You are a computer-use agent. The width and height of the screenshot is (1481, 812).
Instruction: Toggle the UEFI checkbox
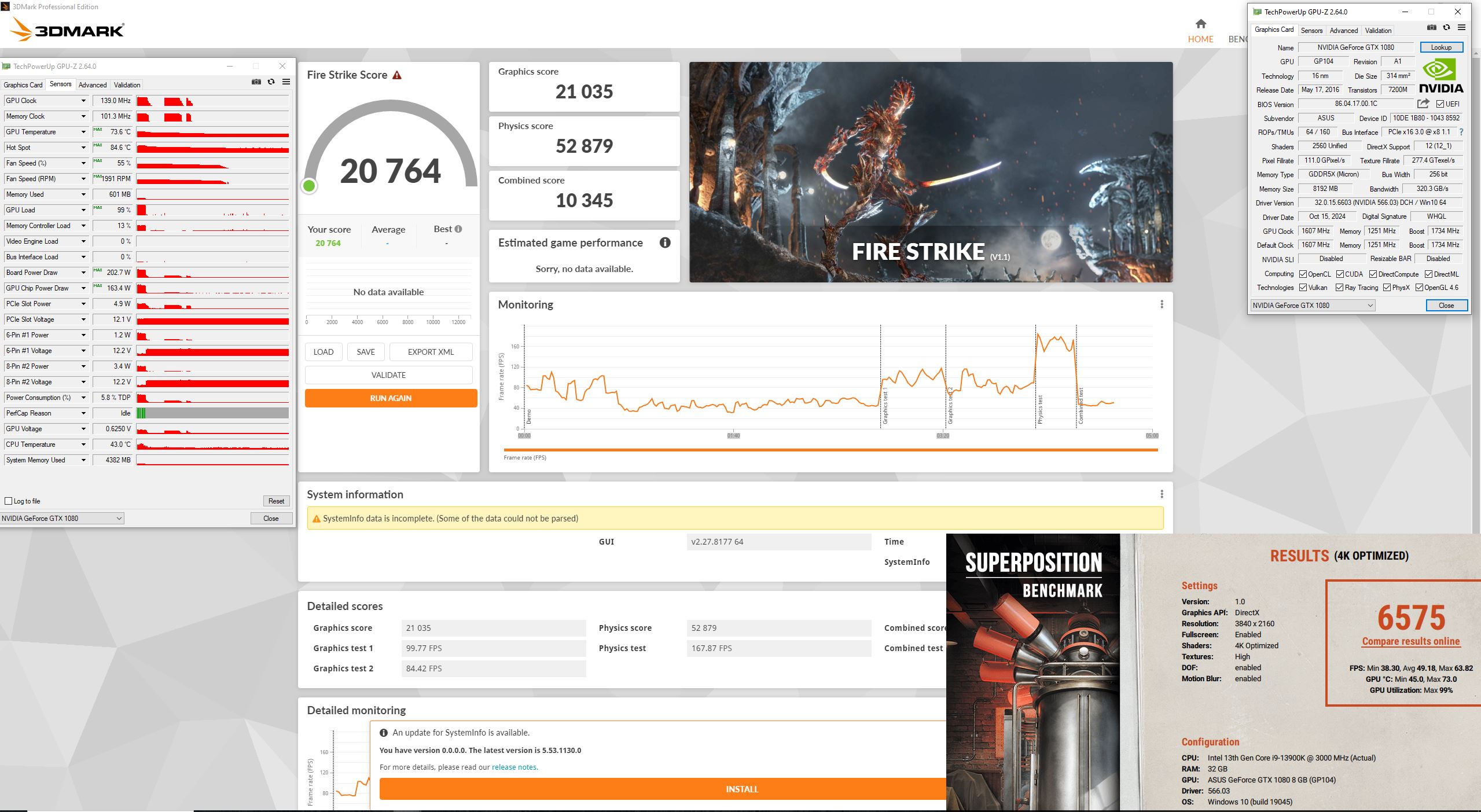[x=1440, y=104]
